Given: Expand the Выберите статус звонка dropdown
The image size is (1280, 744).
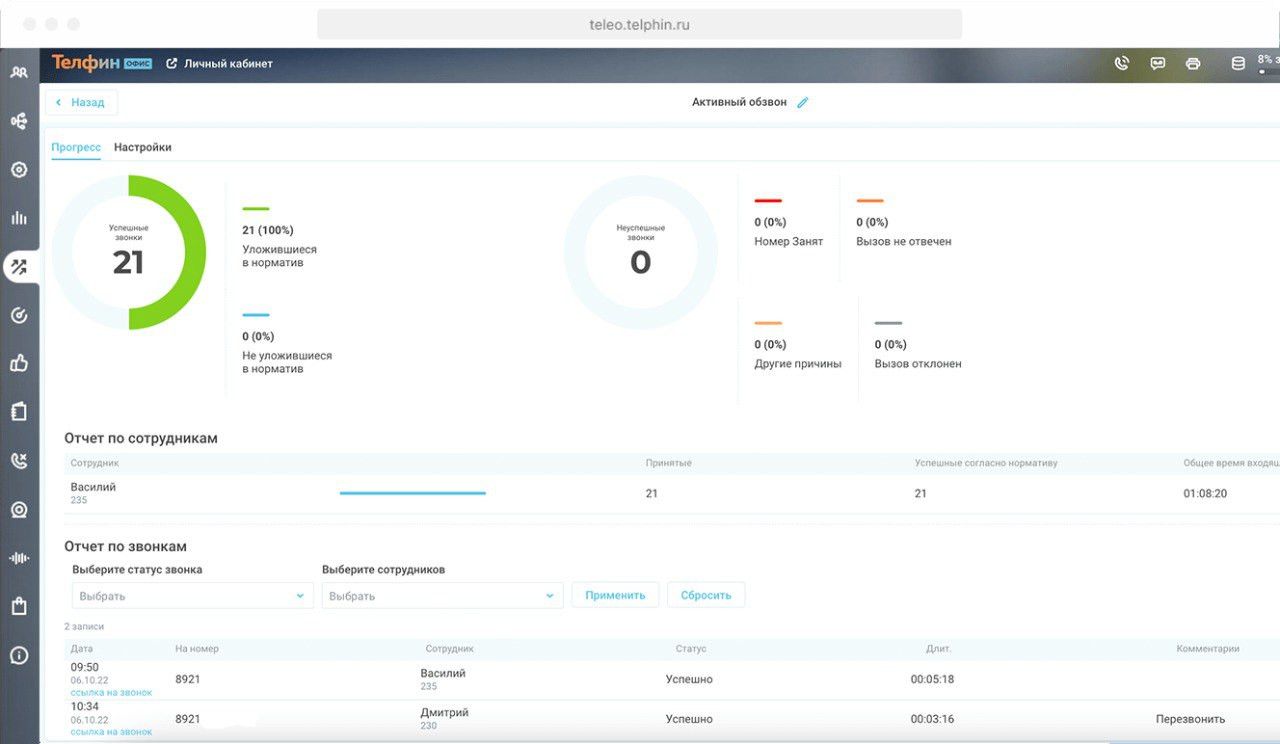Looking at the screenshot, I should tap(190, 596).
